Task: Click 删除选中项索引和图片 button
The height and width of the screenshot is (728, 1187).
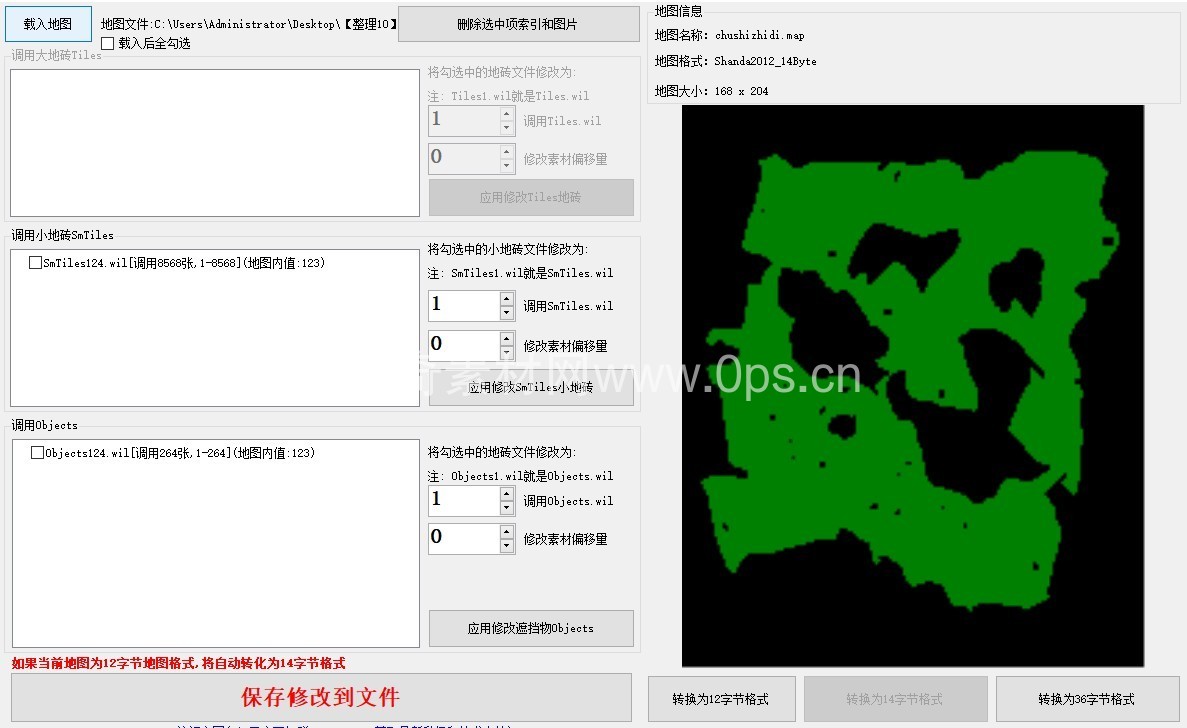Action: click(518, 24)
